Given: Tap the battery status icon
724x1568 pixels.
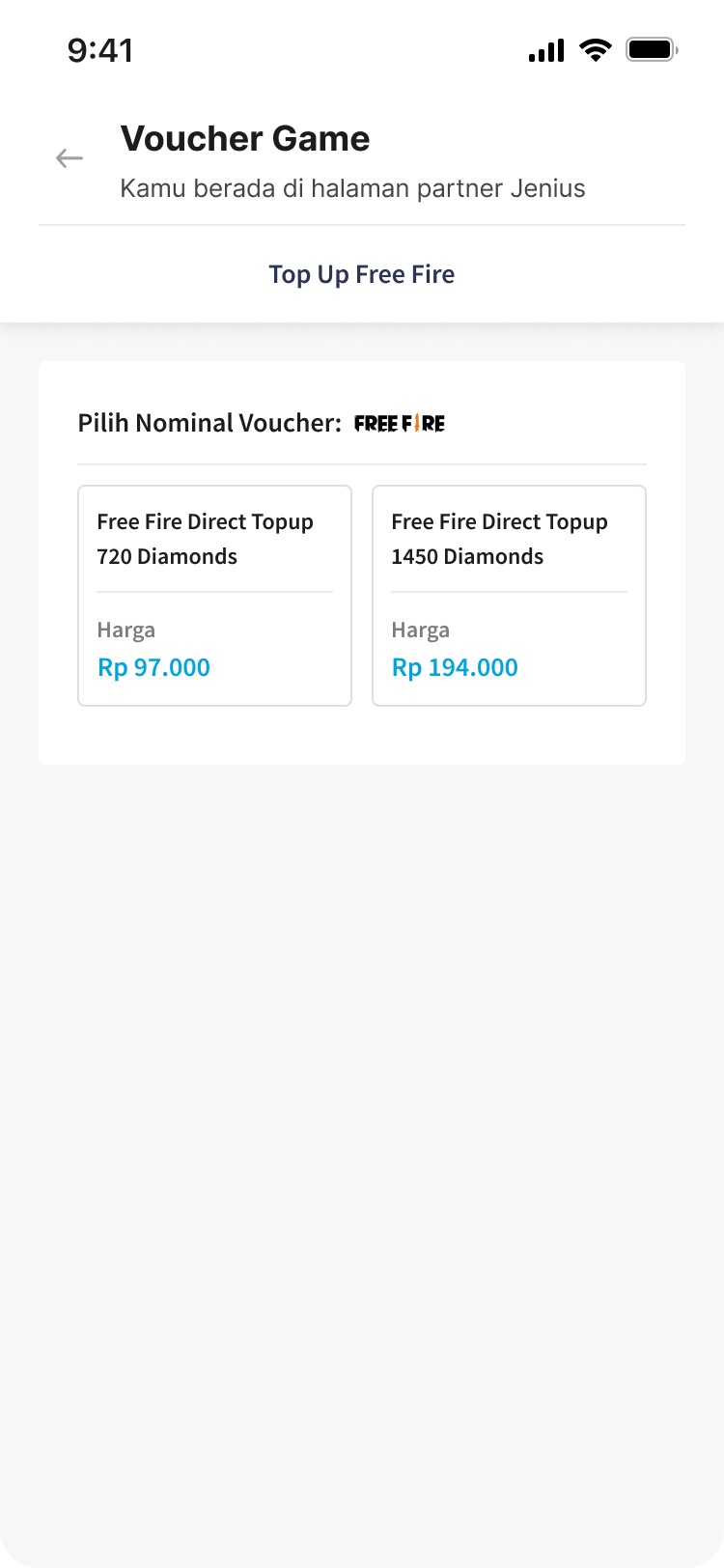Looking at the screenshot, I should pos(652,49).
